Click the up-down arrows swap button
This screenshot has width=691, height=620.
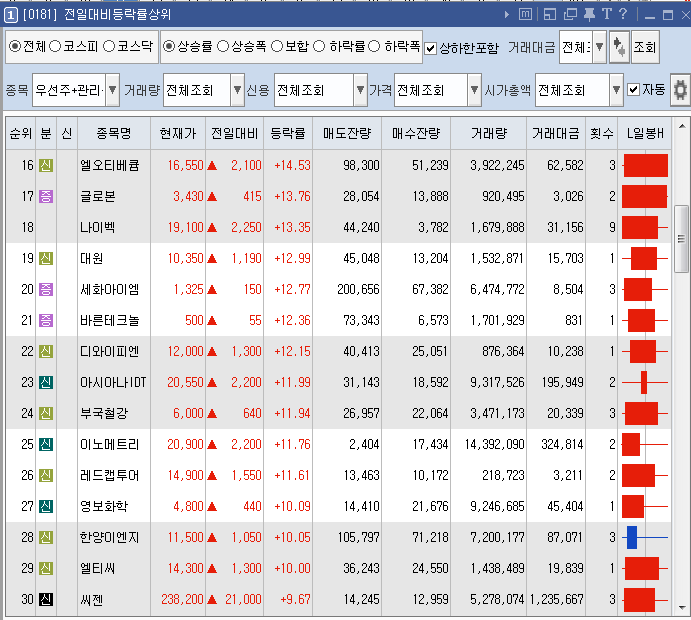(x=619, y=47)
